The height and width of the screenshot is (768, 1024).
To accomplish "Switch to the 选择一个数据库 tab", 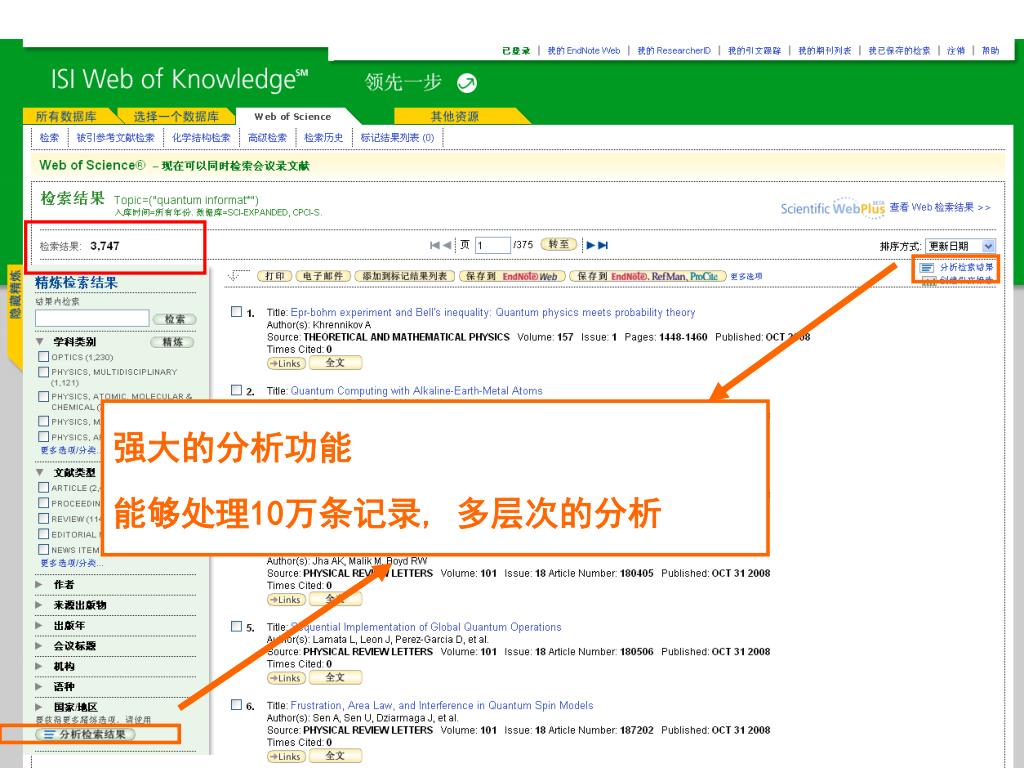I will coord(176,116).
